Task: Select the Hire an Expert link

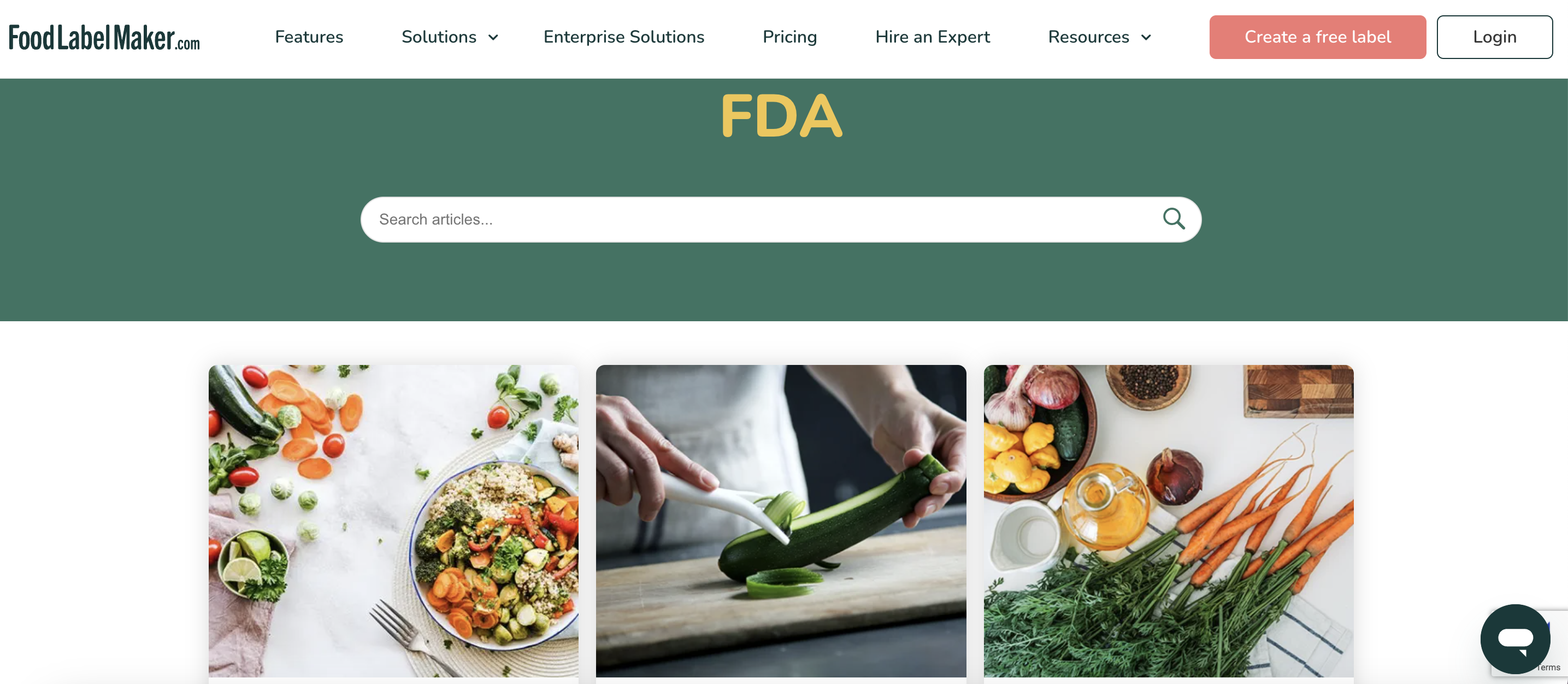Action: point(933,37)
